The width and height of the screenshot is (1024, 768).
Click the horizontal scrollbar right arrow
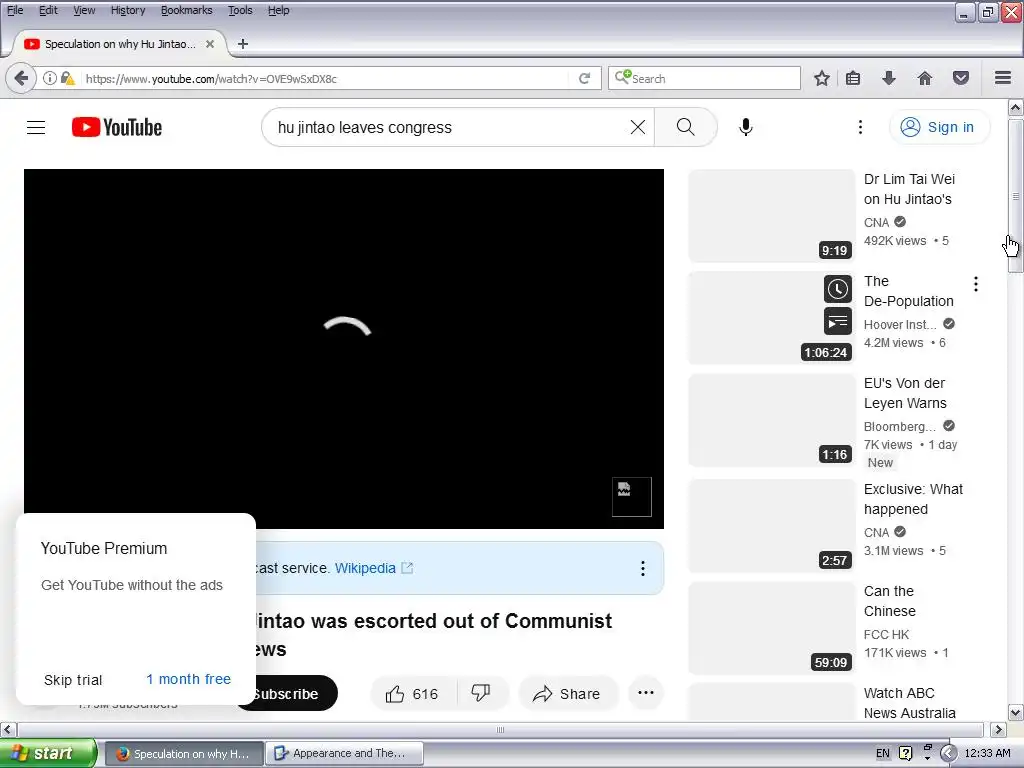coord(999,729)
